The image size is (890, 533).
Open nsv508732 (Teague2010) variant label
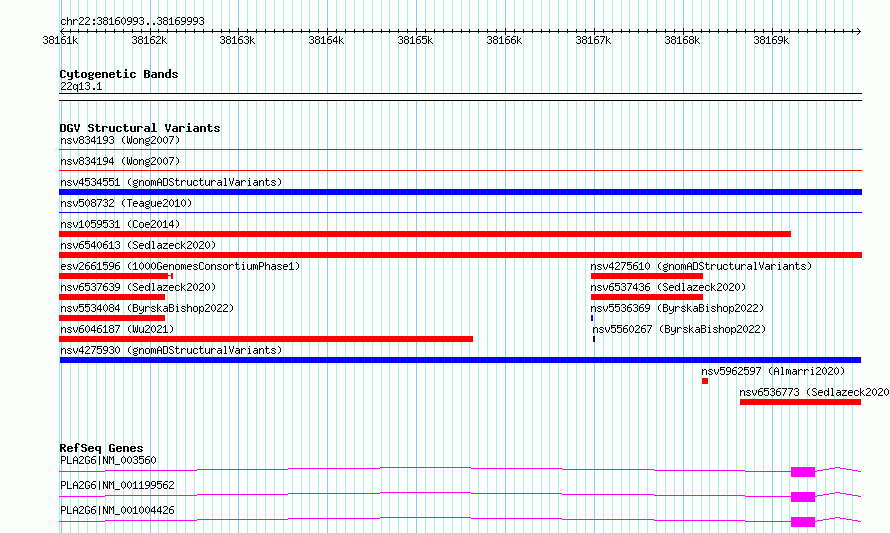[x=126, y=203]
